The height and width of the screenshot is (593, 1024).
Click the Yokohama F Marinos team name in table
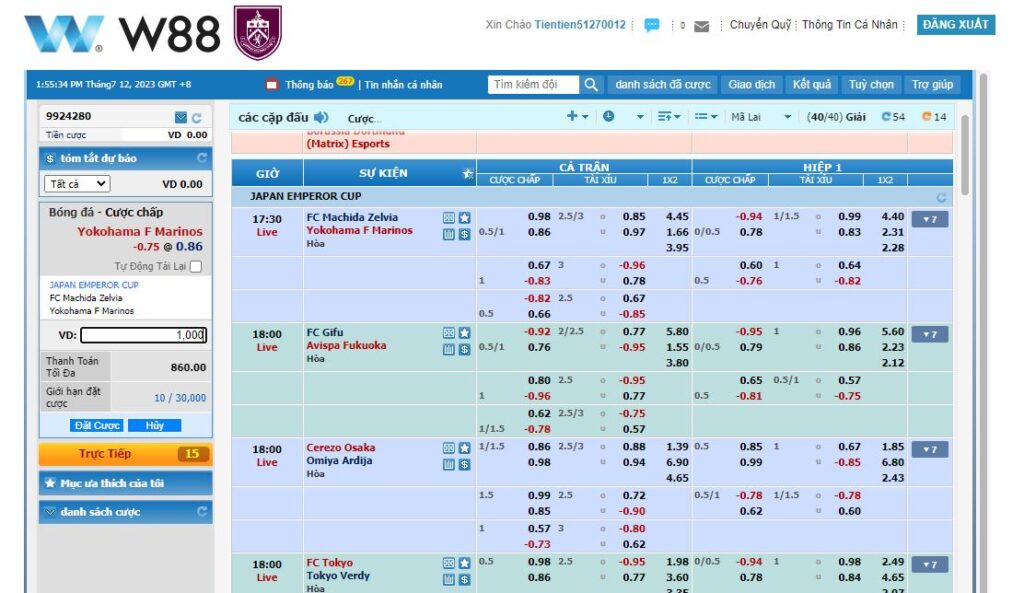click(359, 231)
